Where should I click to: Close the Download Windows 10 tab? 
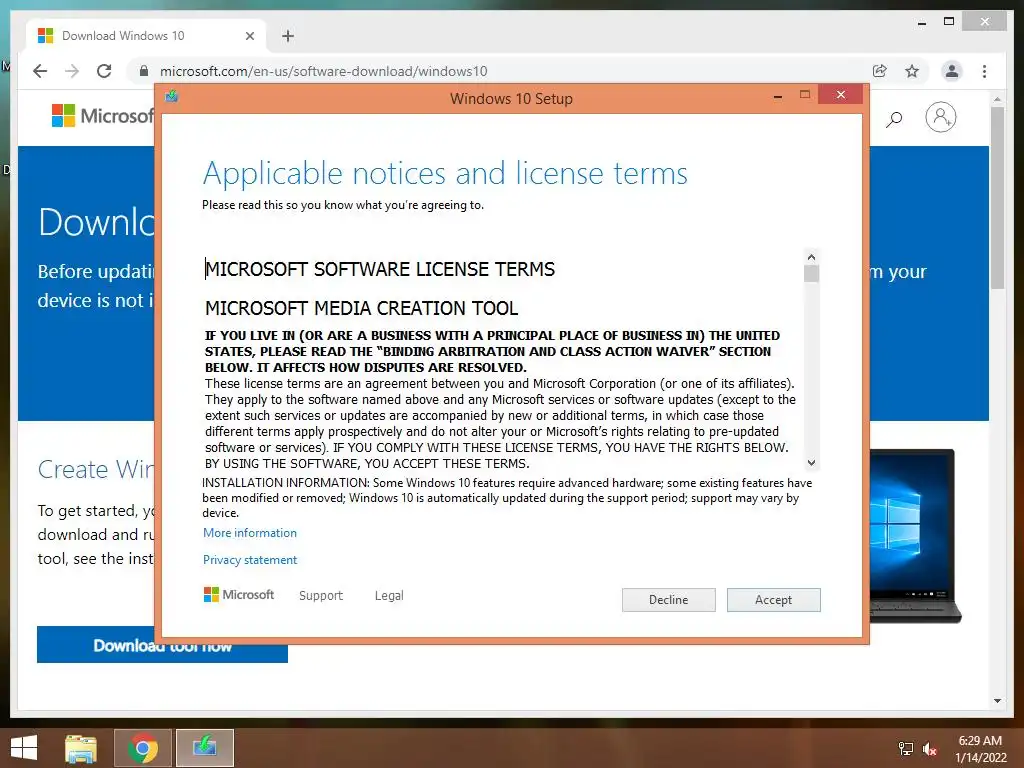tap(249, 36)
